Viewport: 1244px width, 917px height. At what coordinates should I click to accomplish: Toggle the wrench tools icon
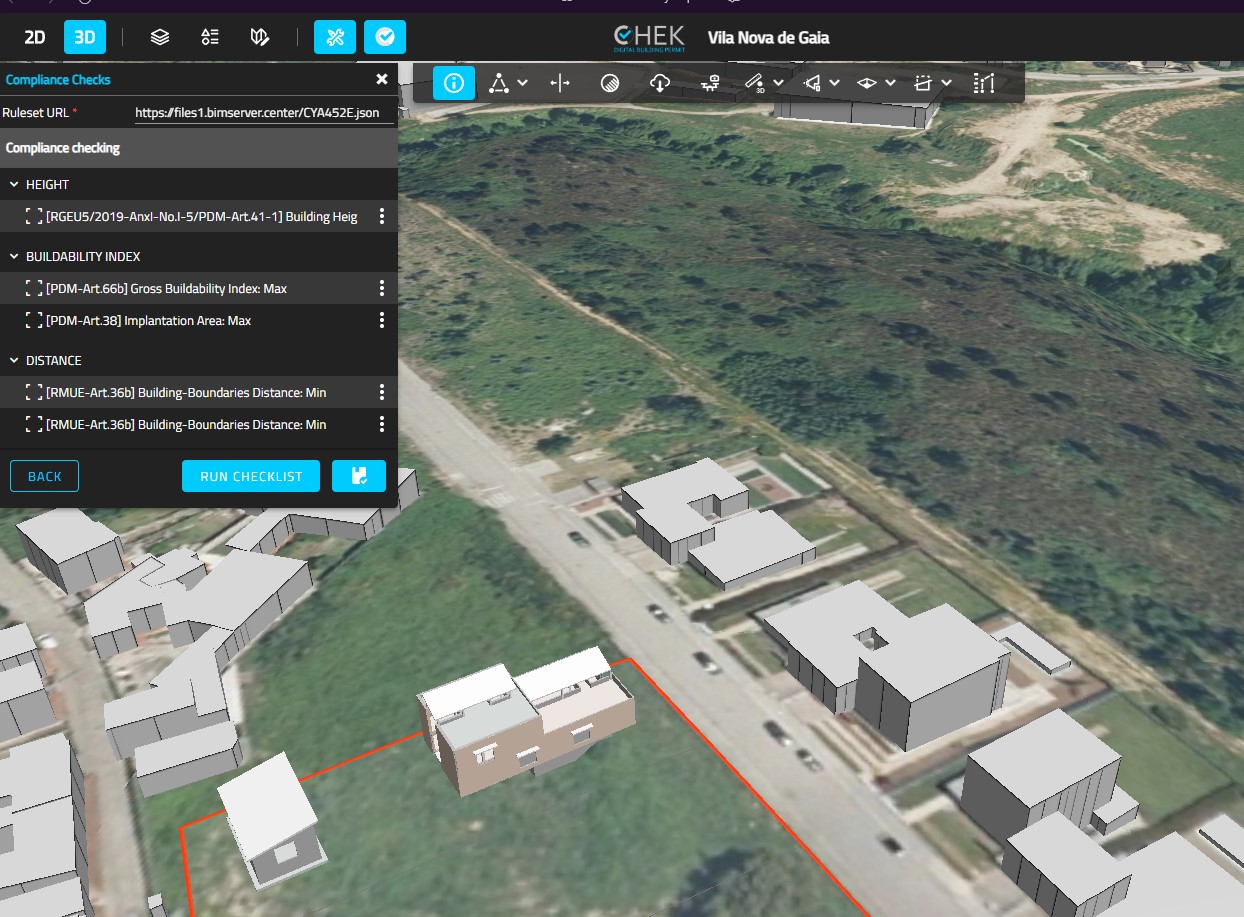coord(335,37)
